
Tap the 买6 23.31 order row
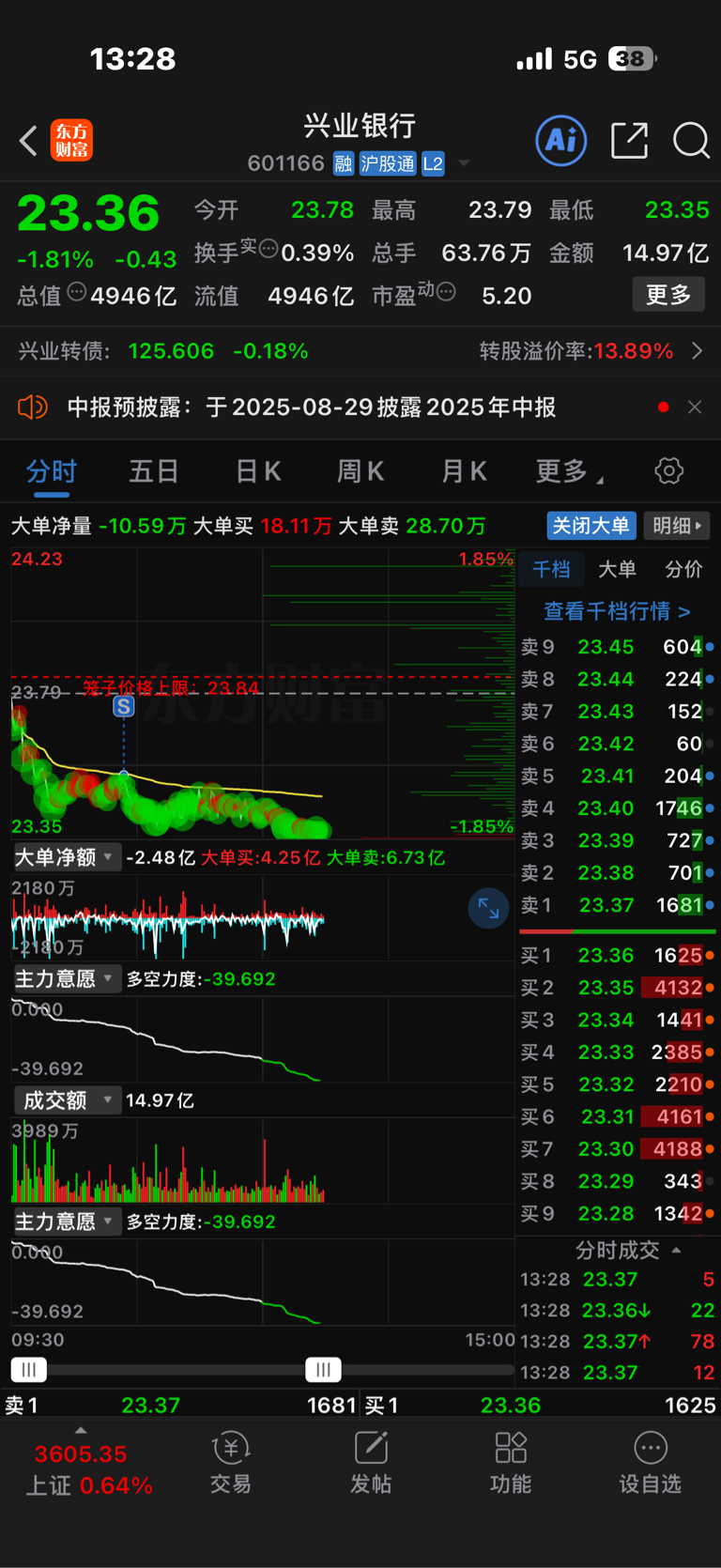point(617,1117)
